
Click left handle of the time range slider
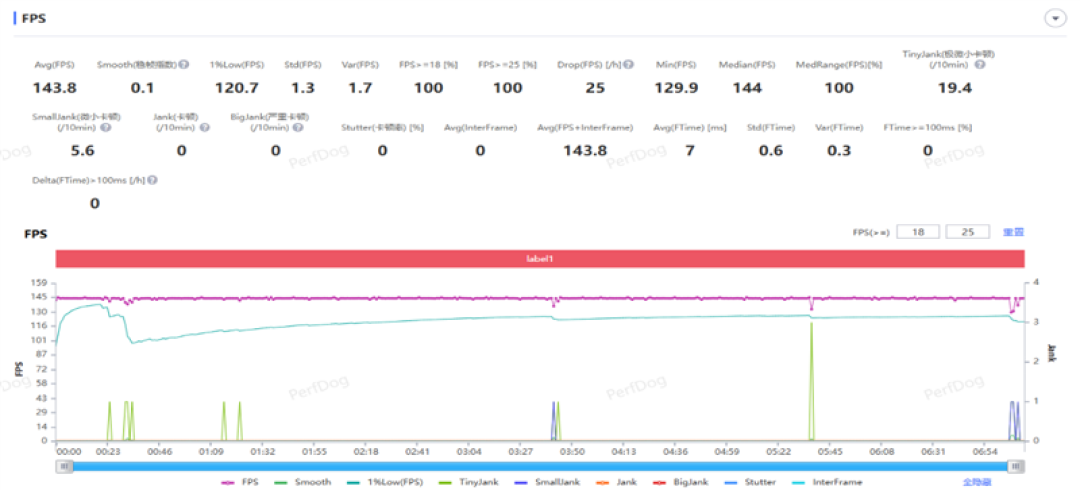point(64,467)
